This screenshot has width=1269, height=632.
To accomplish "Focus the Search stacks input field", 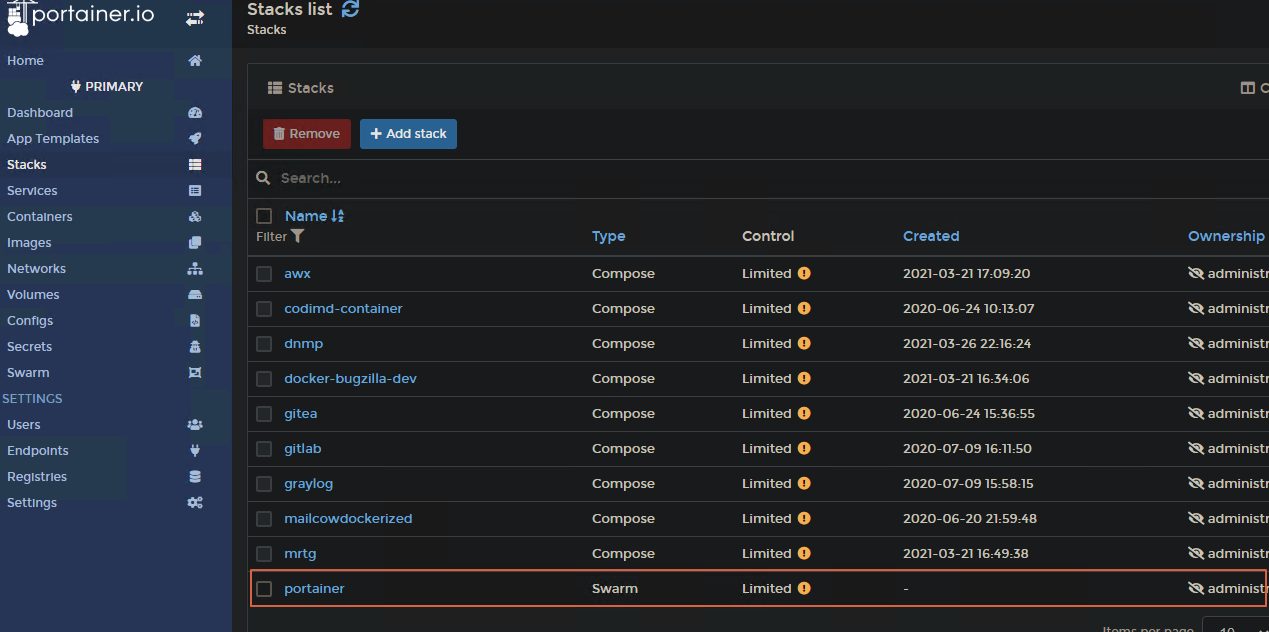I will [770, 178].
